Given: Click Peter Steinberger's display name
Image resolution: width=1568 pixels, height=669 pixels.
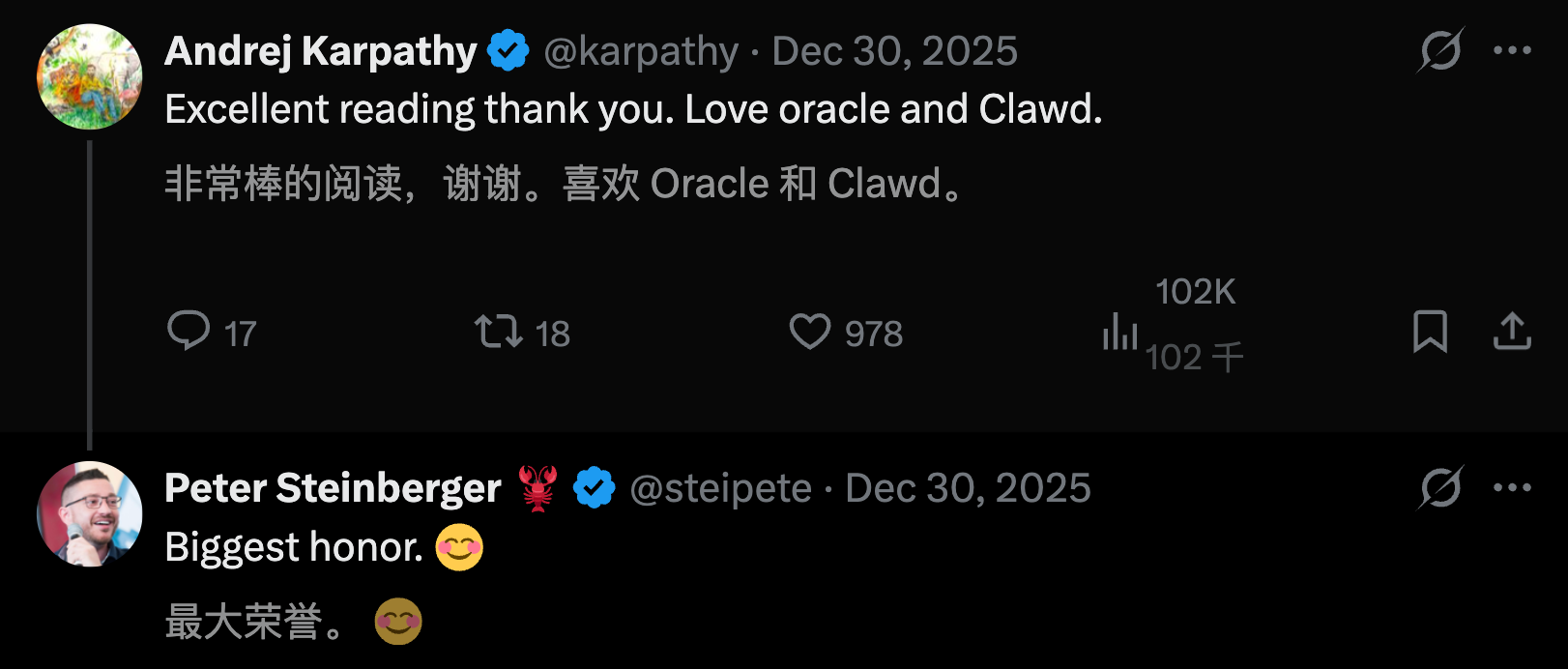Looking at the screenshot, I should click(333, 488).
